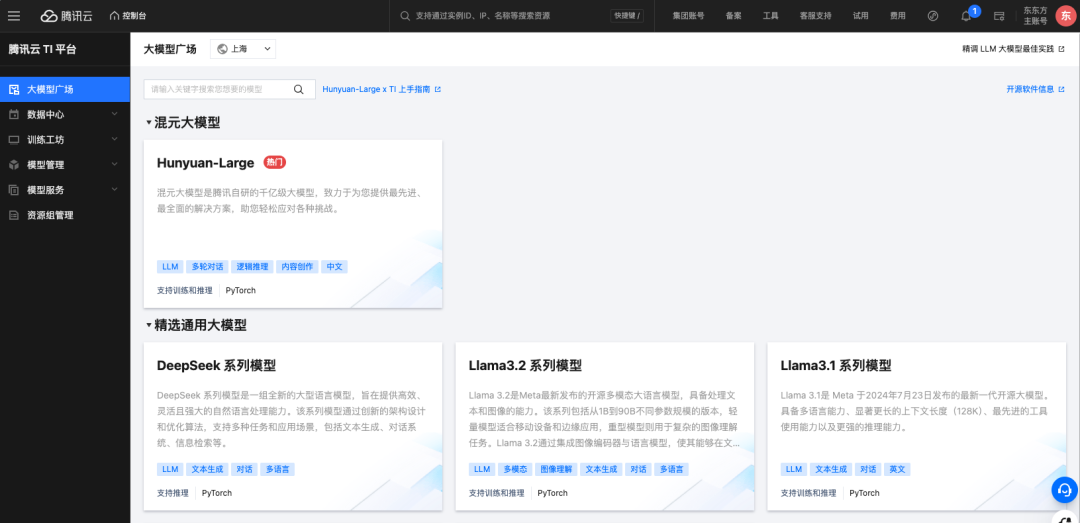Image resolution: width=1080 pixels, height=523 pixels.
Task: Open the Hunyuan-Large x TI 上手指南 link
Action: tap(376, 90)
